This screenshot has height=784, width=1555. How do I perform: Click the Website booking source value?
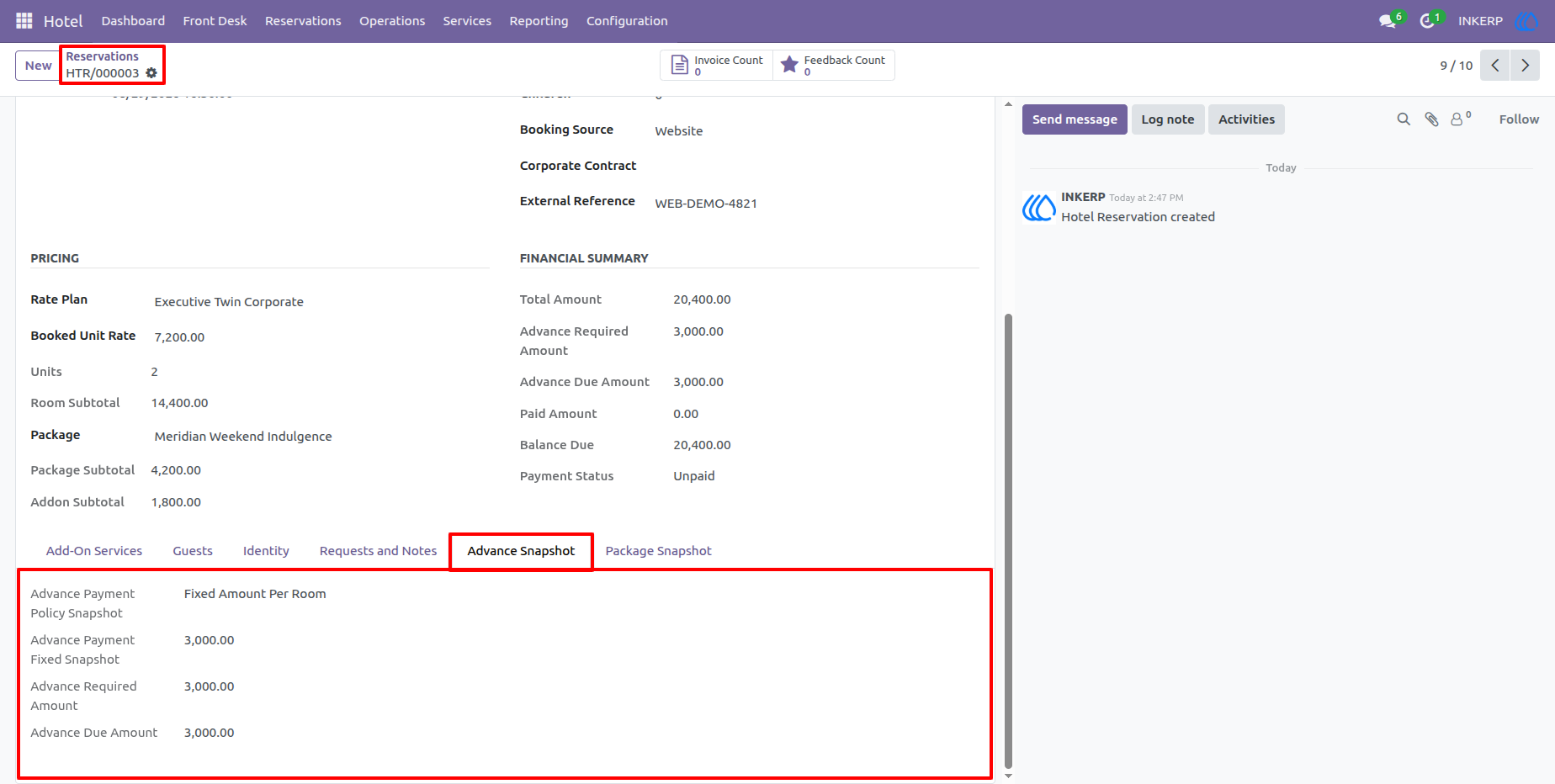coord(678,131)
